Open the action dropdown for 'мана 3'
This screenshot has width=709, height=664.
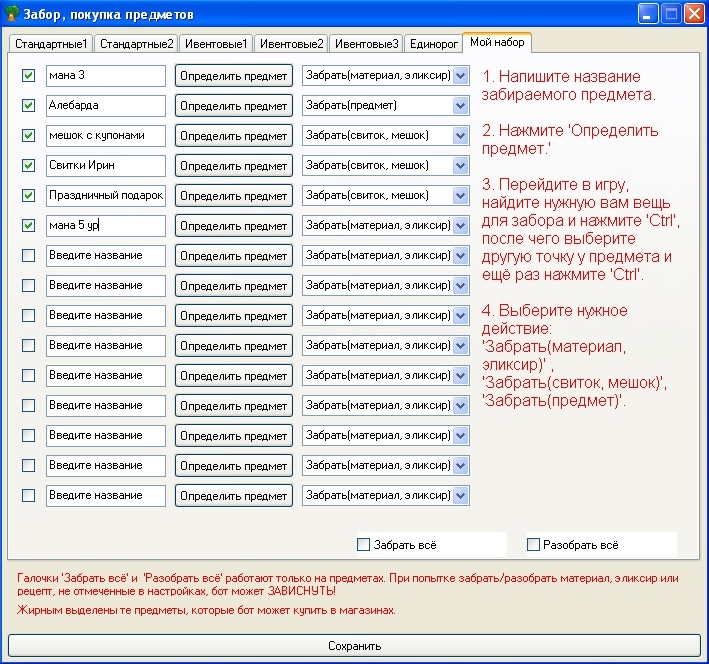[x=460, y=76]
